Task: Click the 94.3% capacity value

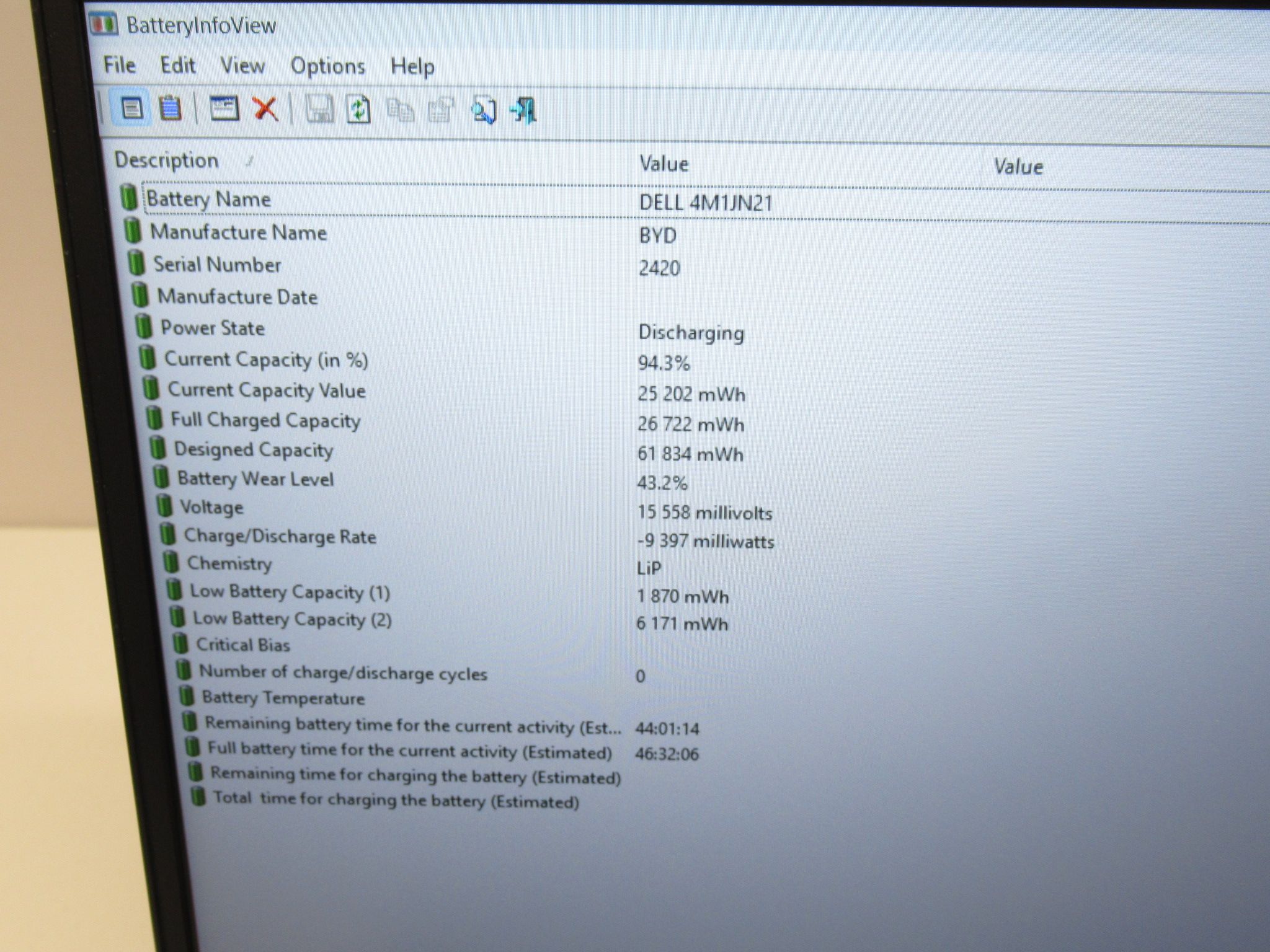Action: pyautogui.click(x=664, y=363)
